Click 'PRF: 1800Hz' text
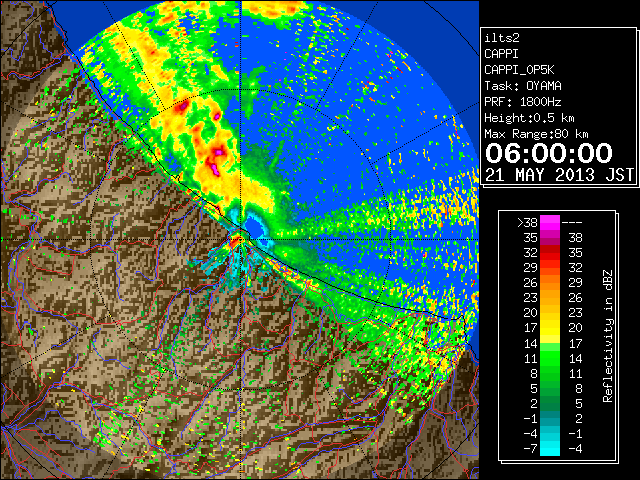The width and height of the screenshot is (640, 480). click(523, 102)
